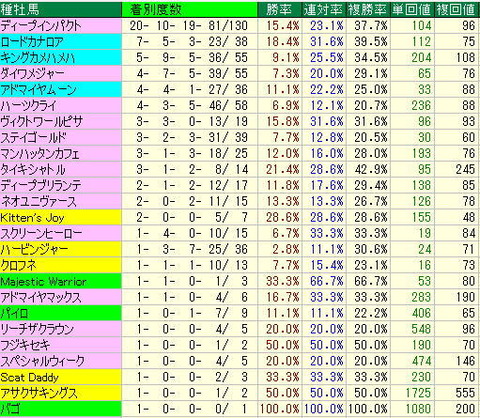Click ディープインパクト record 20-10-19-81/130
Screen dimensions: 480x418
189,26
